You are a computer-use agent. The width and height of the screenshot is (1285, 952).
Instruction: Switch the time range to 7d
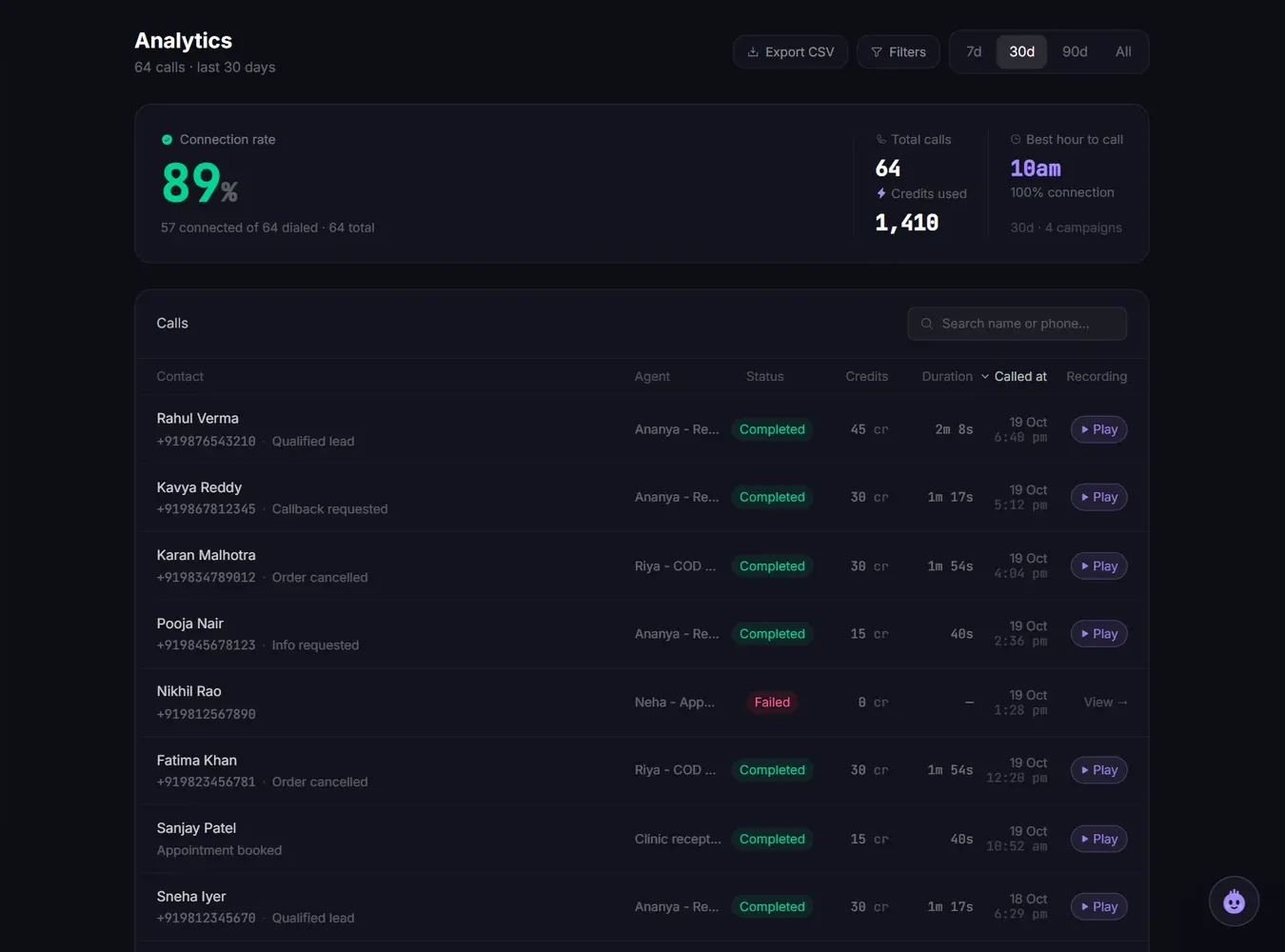click(974, 51)
